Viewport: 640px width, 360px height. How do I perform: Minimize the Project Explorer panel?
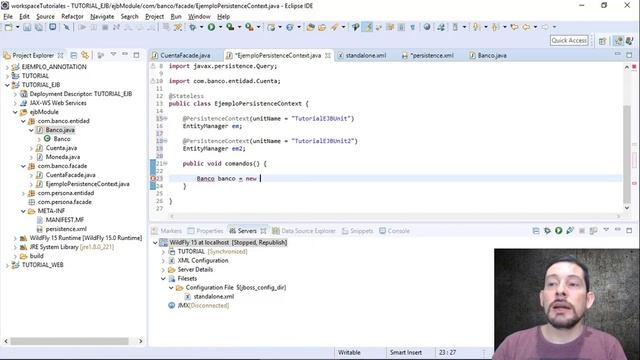tap(125, 54)
